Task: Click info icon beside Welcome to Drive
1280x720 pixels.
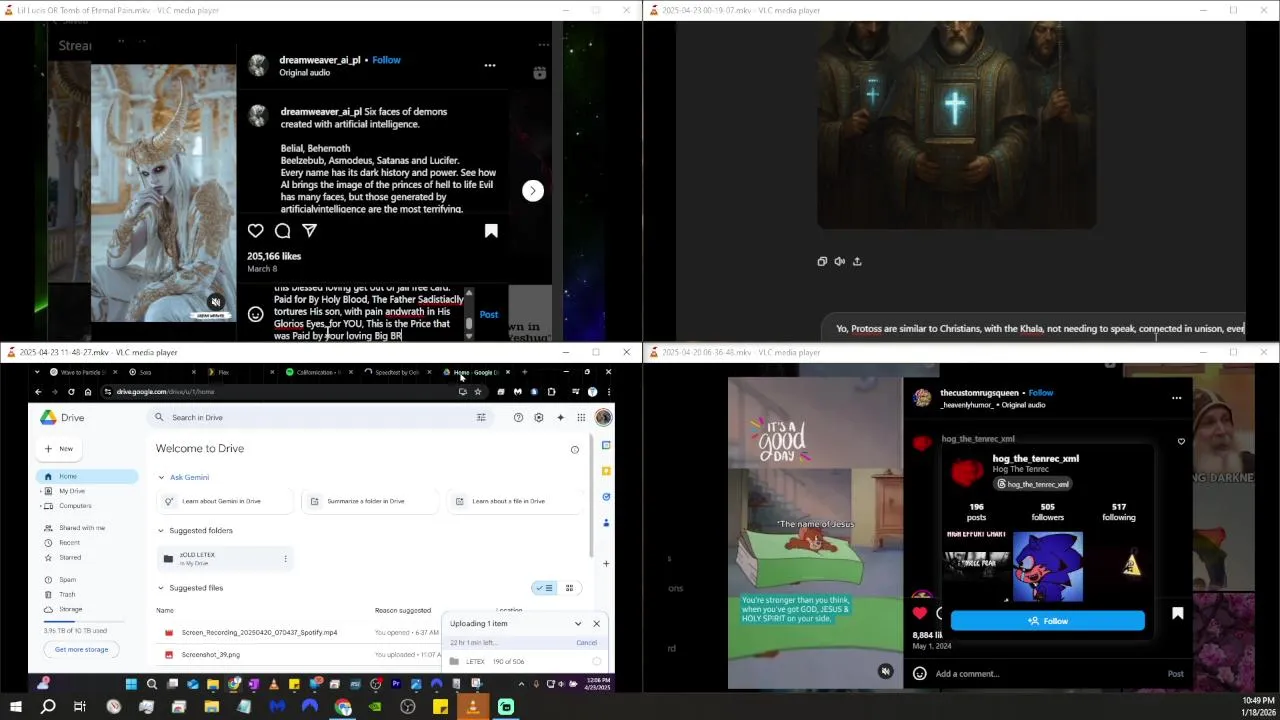Action: coord(575,450)
